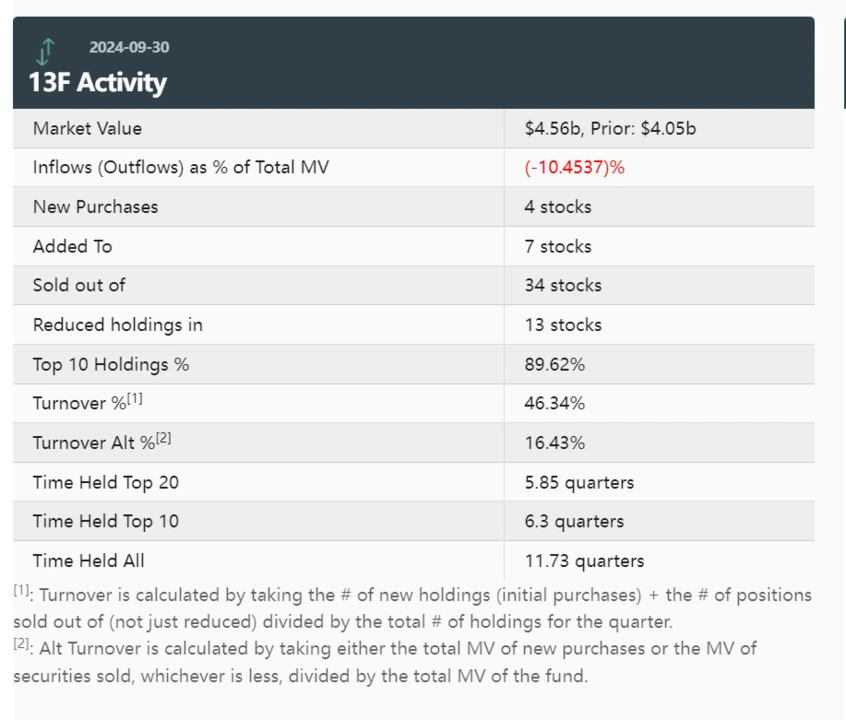The height and width of the screenshot is (720, 846).
Task: Click the 89.62% holdings value
Action: click(554, 364)
